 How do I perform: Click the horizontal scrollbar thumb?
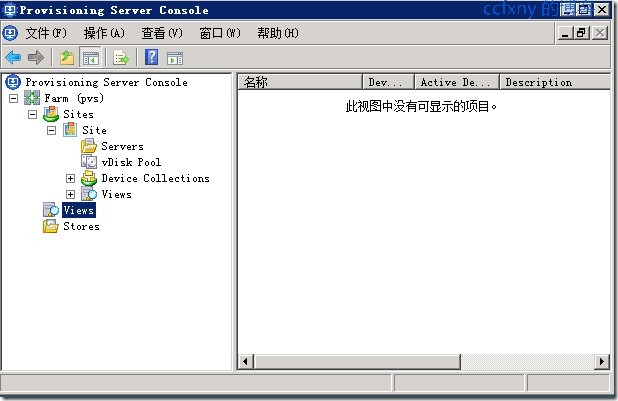[x=357, y=361]
